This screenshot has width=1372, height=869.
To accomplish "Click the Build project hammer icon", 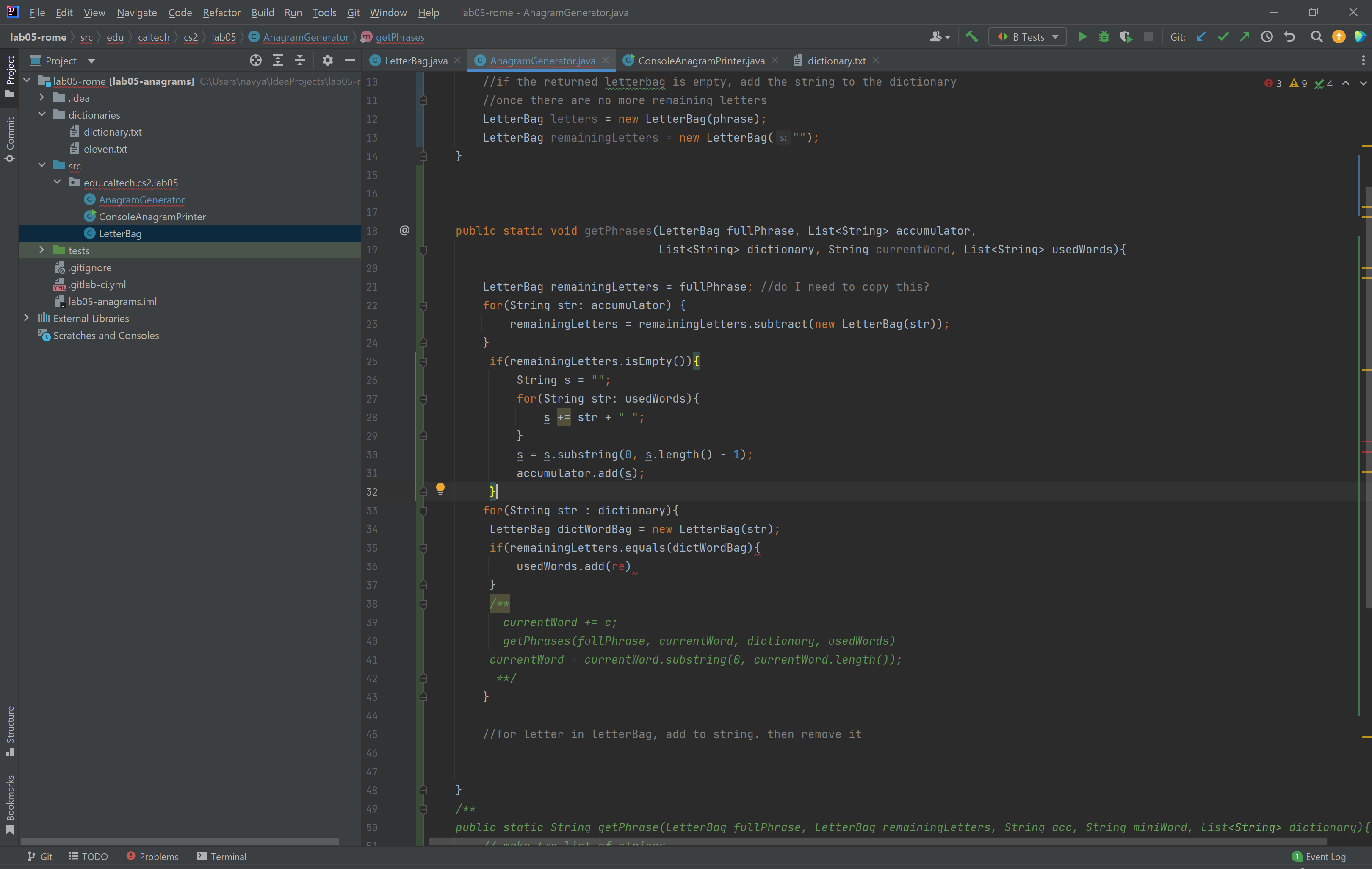I will pos(971,37).
